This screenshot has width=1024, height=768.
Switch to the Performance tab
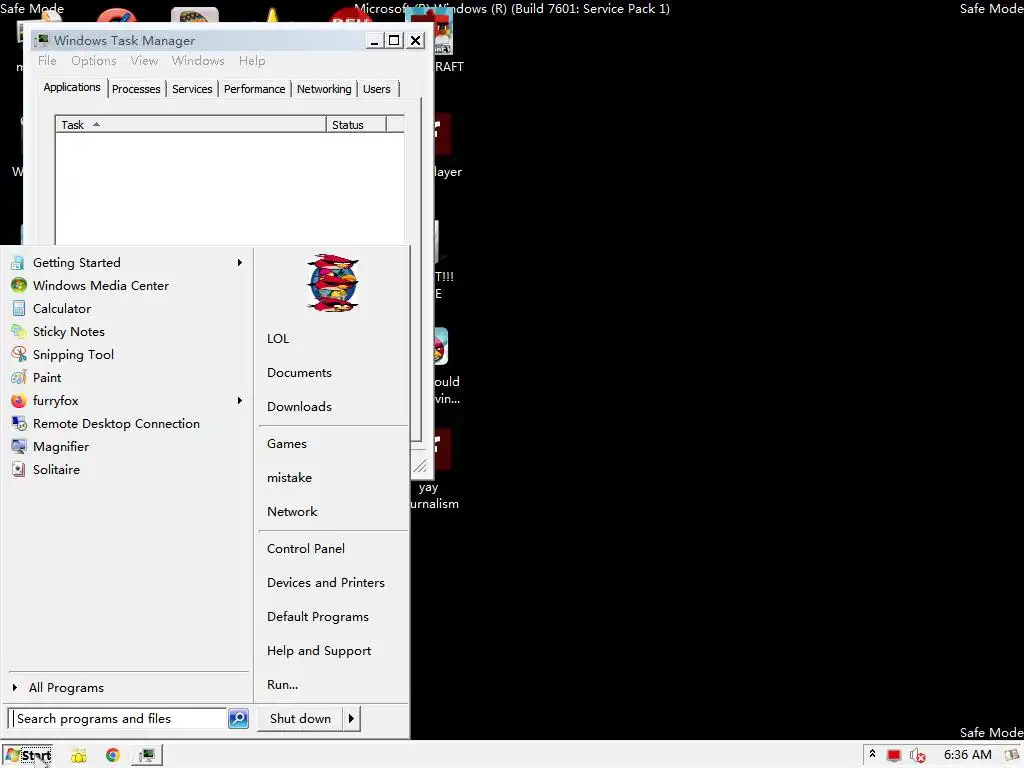click(x=254, y=89)
